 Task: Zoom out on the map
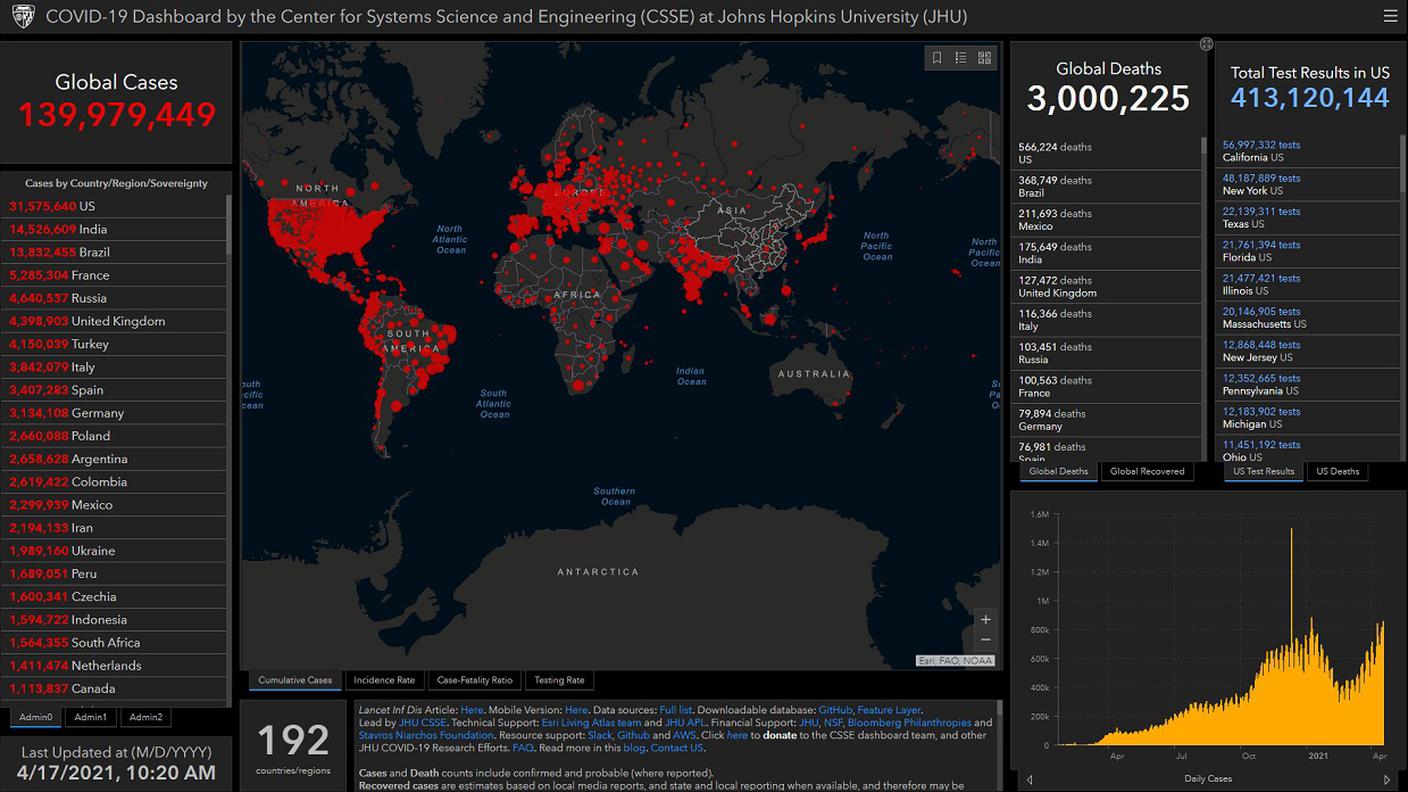986,640
